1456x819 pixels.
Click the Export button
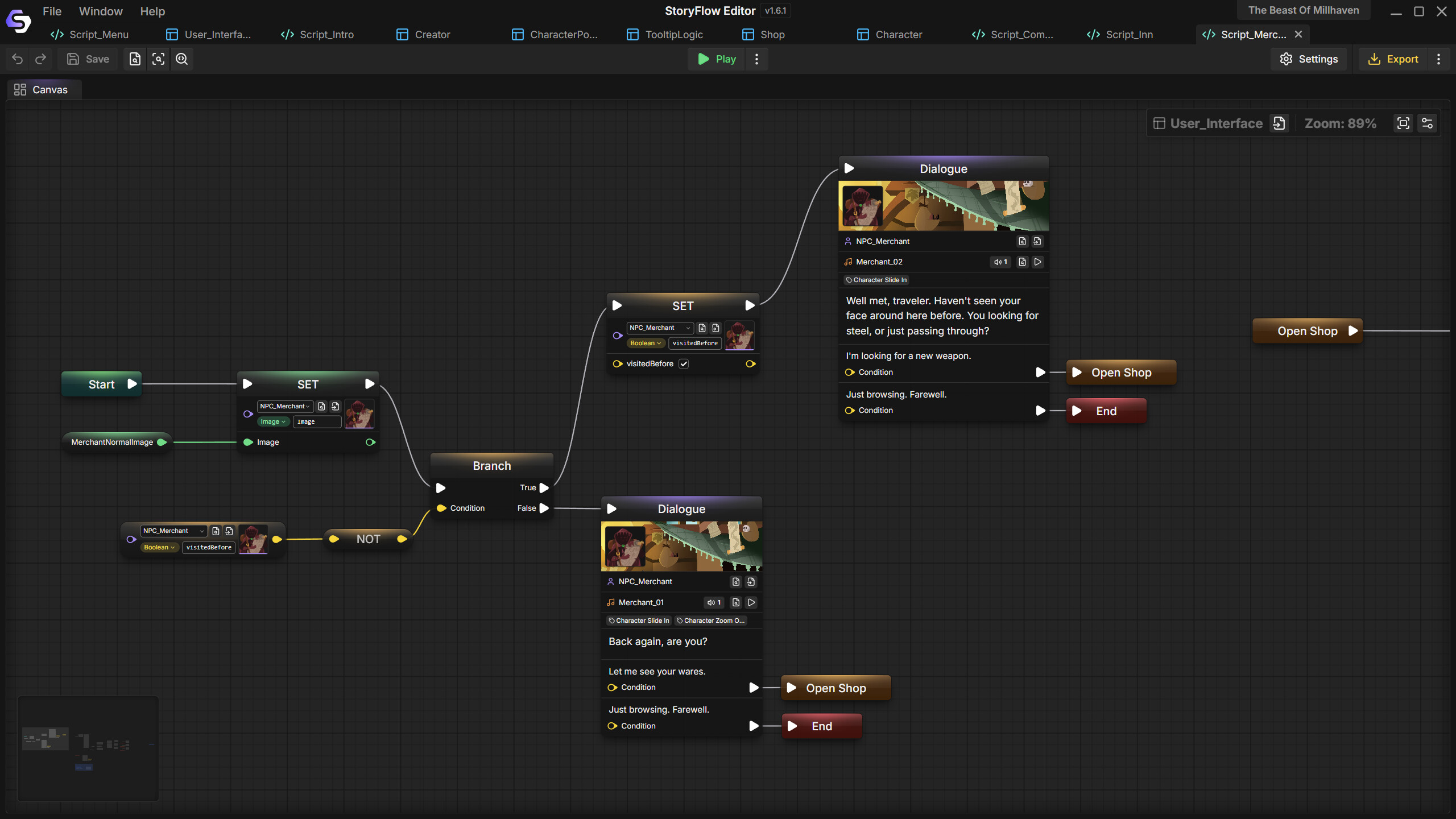pos(1393,59)
